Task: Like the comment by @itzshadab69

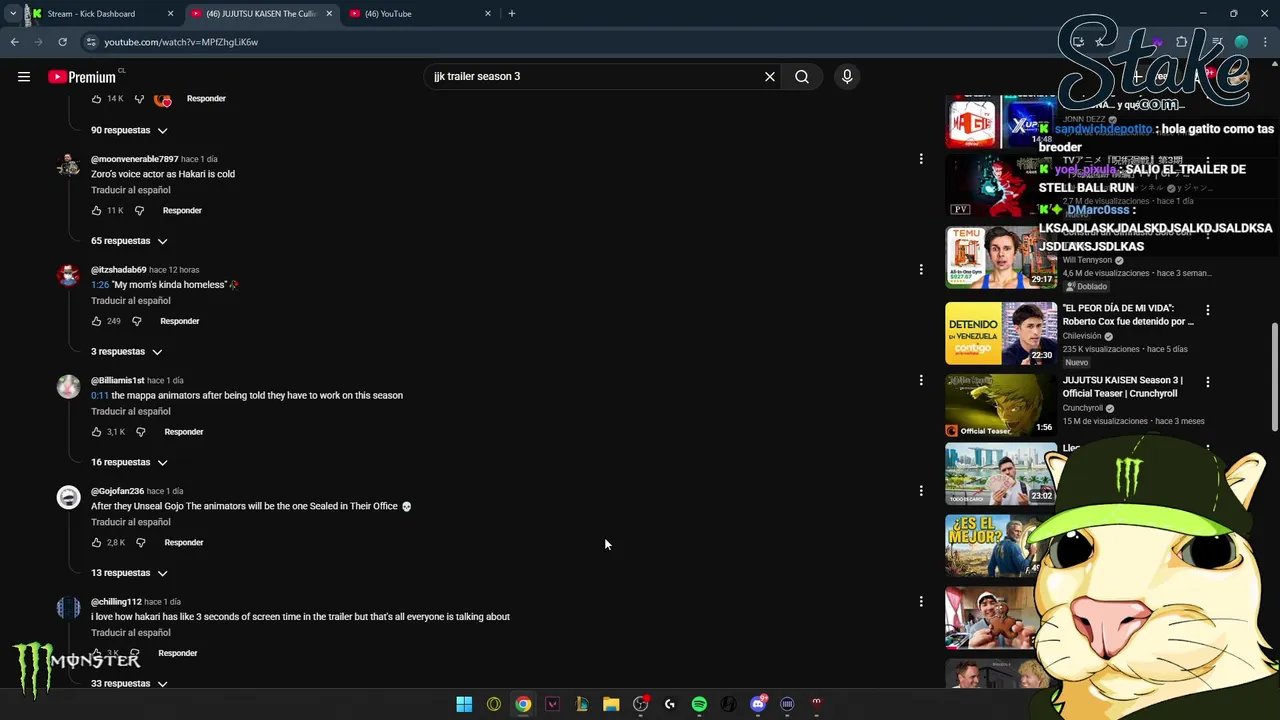Action: (96, 321)
